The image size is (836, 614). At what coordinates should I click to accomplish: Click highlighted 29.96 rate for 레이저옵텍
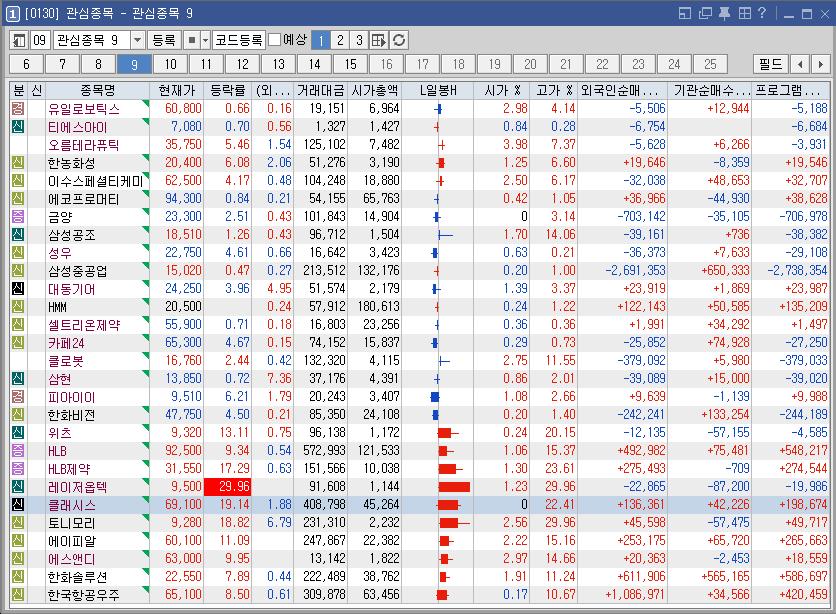[227, 487]
